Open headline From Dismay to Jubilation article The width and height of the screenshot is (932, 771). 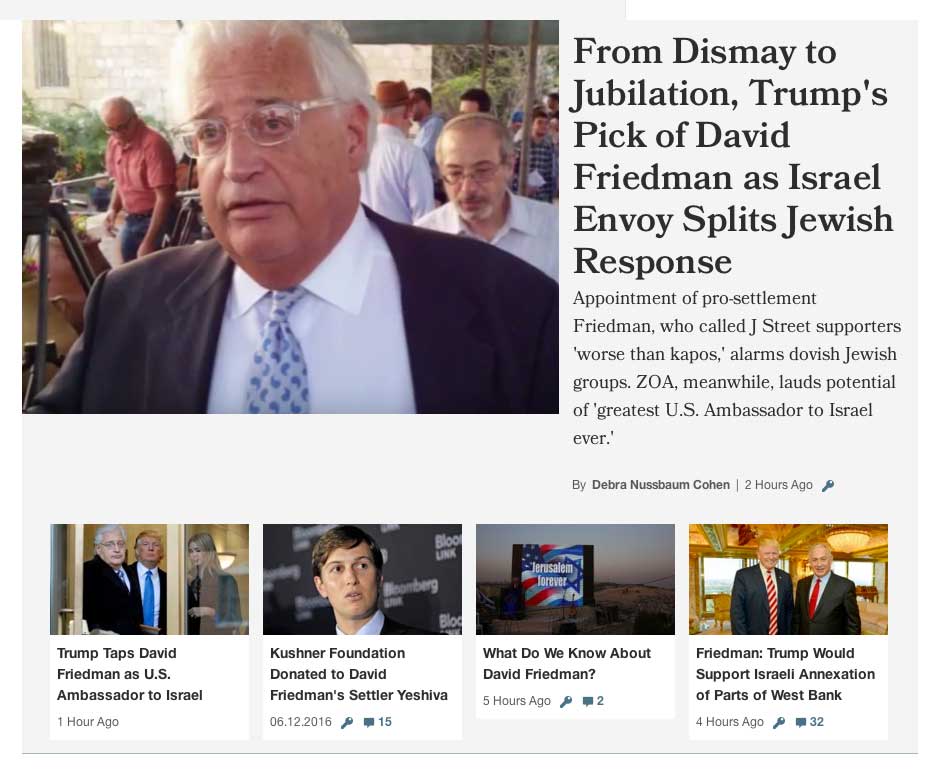733,156
